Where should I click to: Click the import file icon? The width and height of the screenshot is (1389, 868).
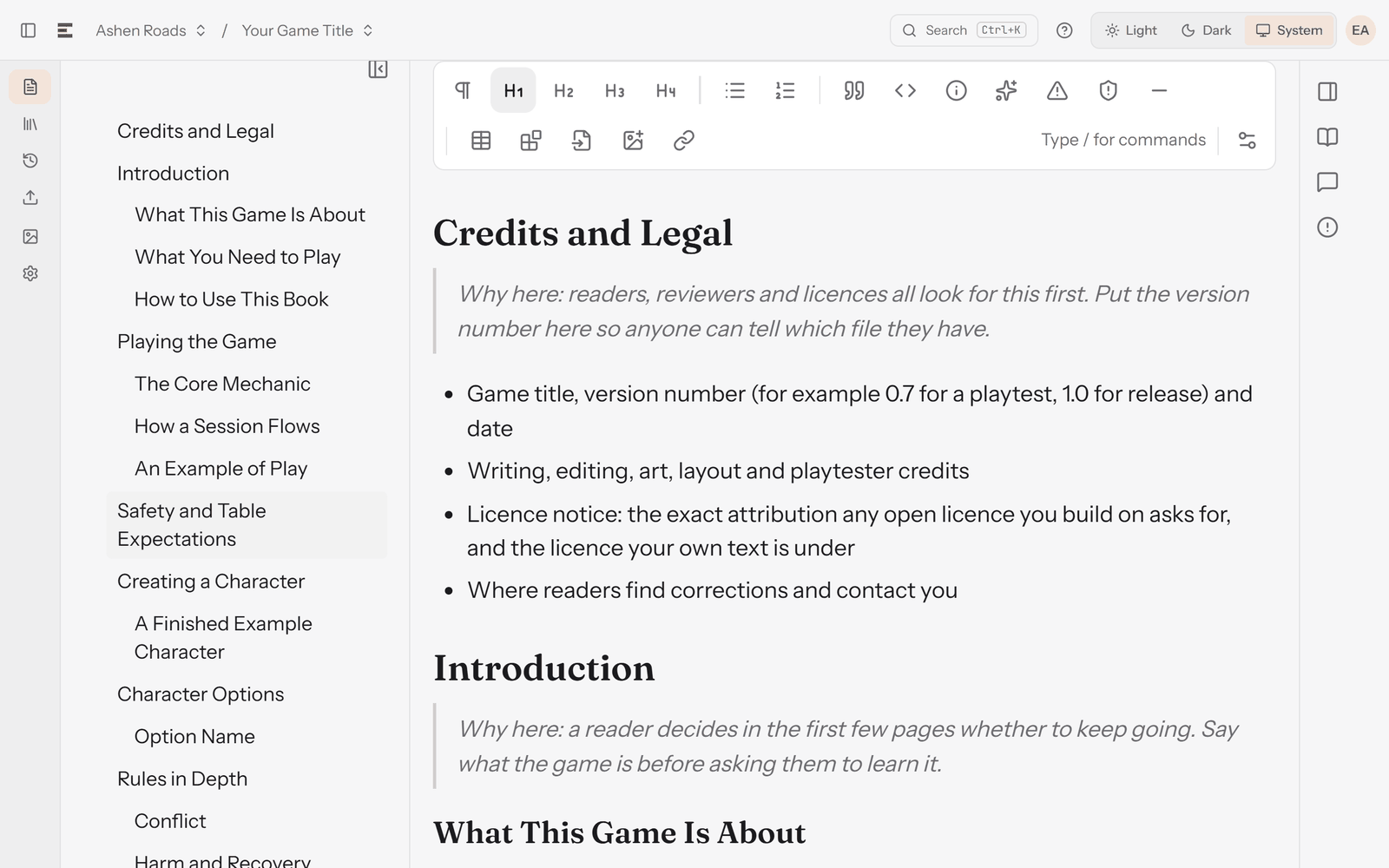582,141
